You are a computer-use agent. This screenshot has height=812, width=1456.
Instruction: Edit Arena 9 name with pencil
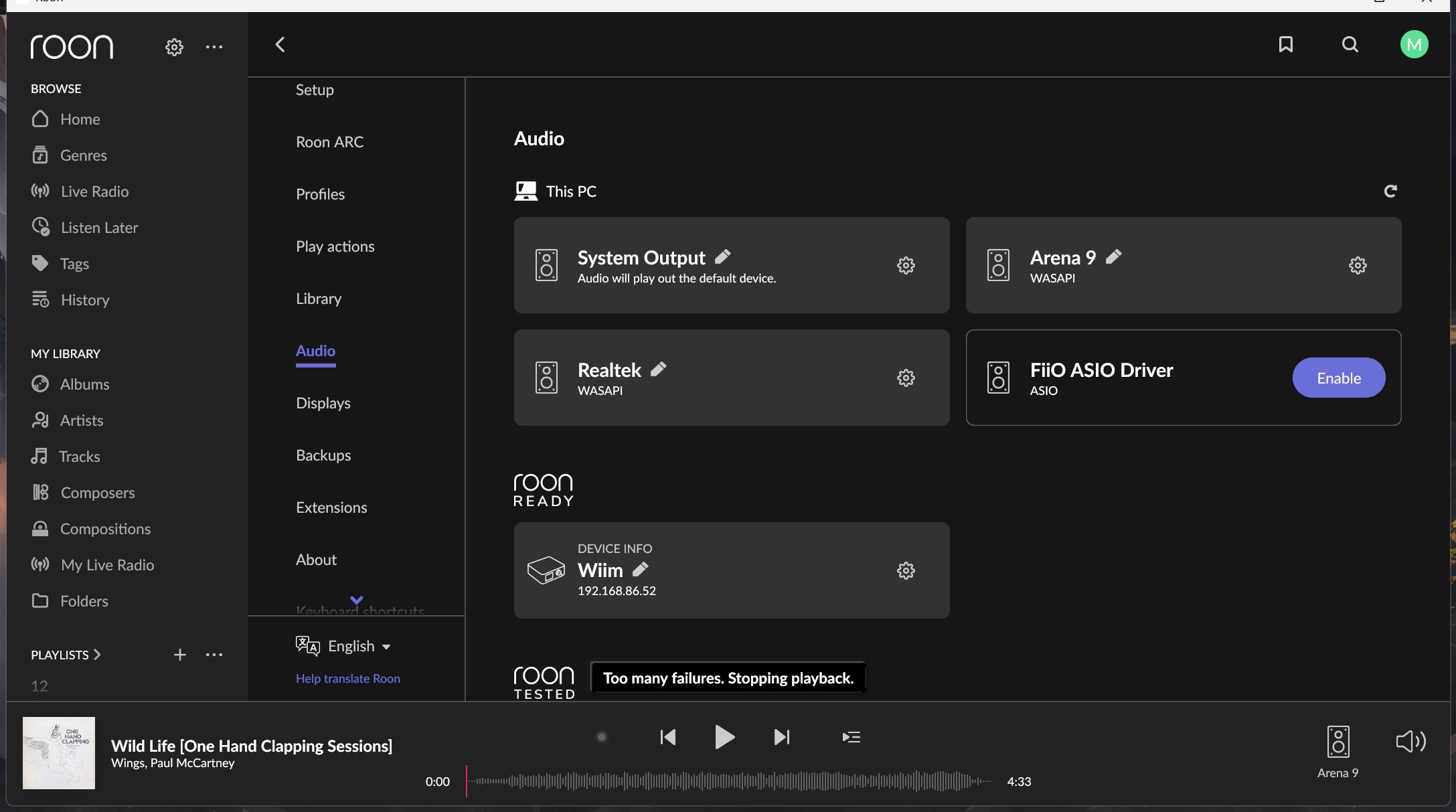pos(1114,257)
